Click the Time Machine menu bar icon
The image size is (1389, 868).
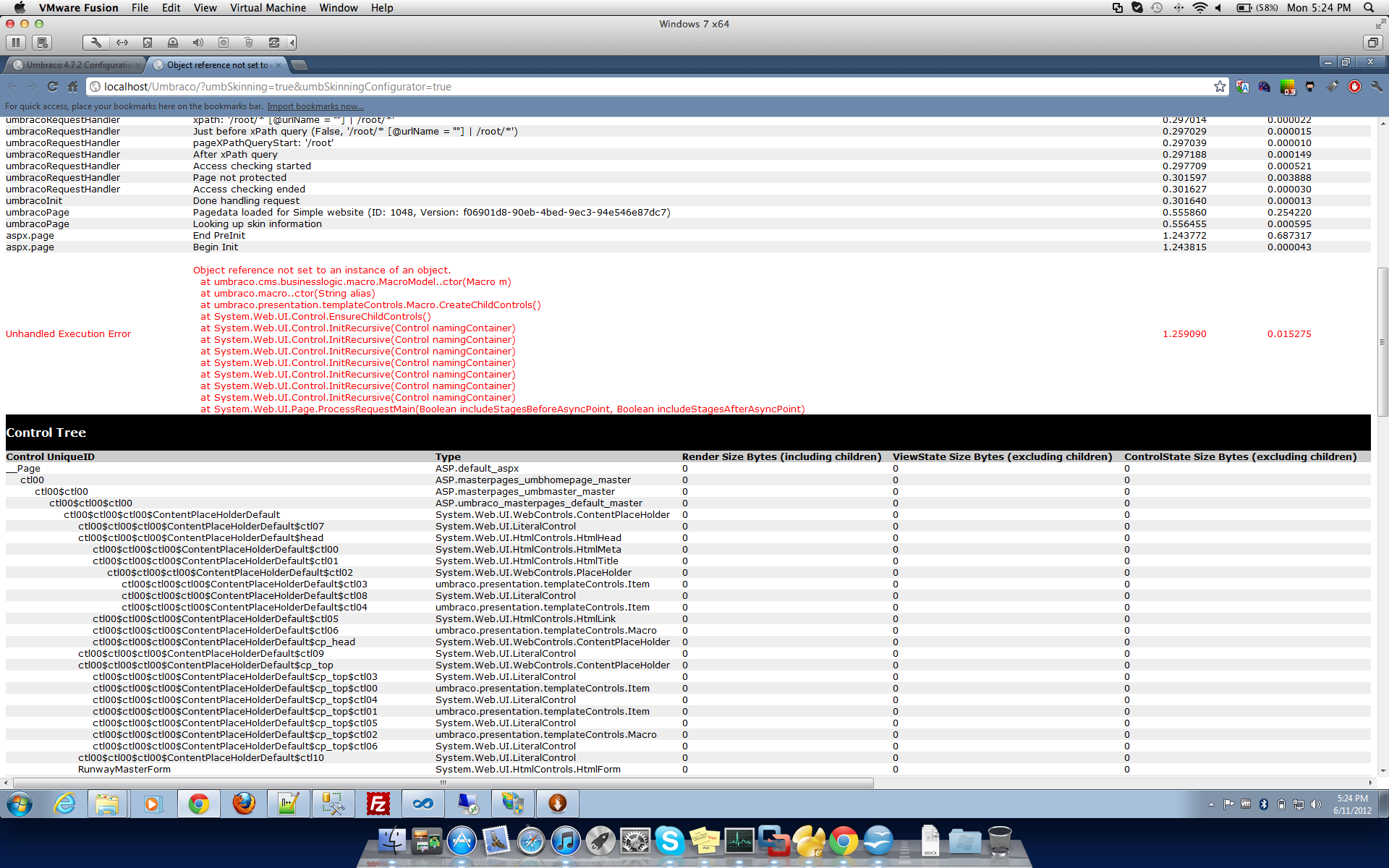click(x=1157, y=8)
